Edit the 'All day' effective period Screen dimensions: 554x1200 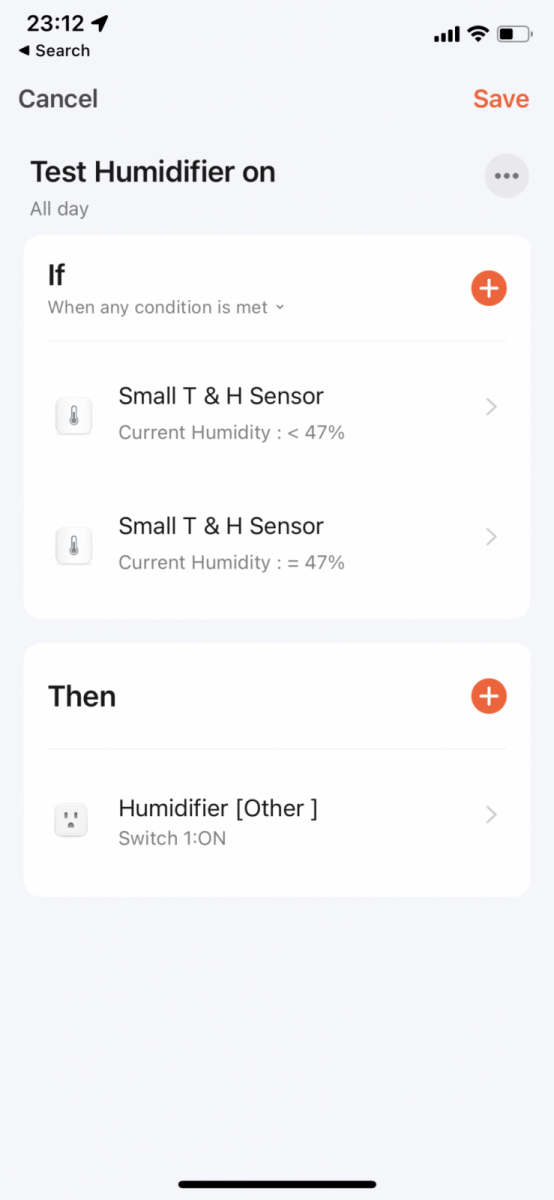[x=59, y=209]
